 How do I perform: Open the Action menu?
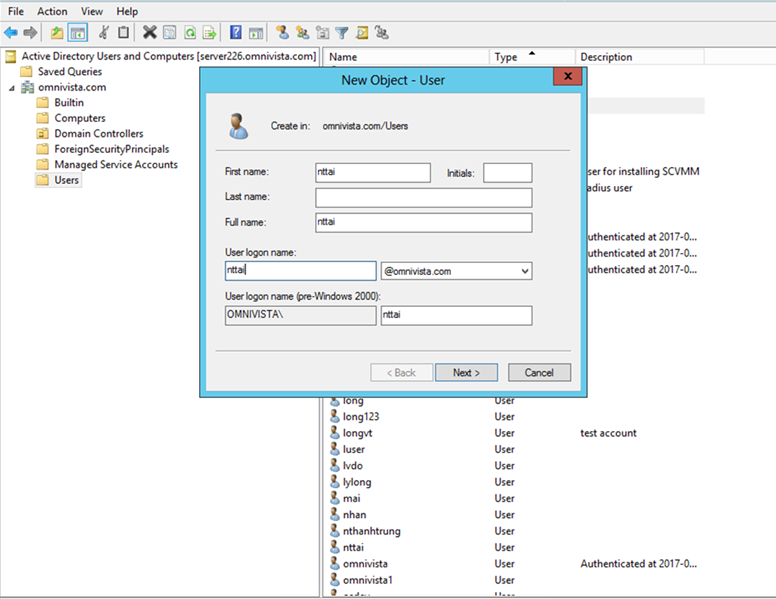(52, 11)
